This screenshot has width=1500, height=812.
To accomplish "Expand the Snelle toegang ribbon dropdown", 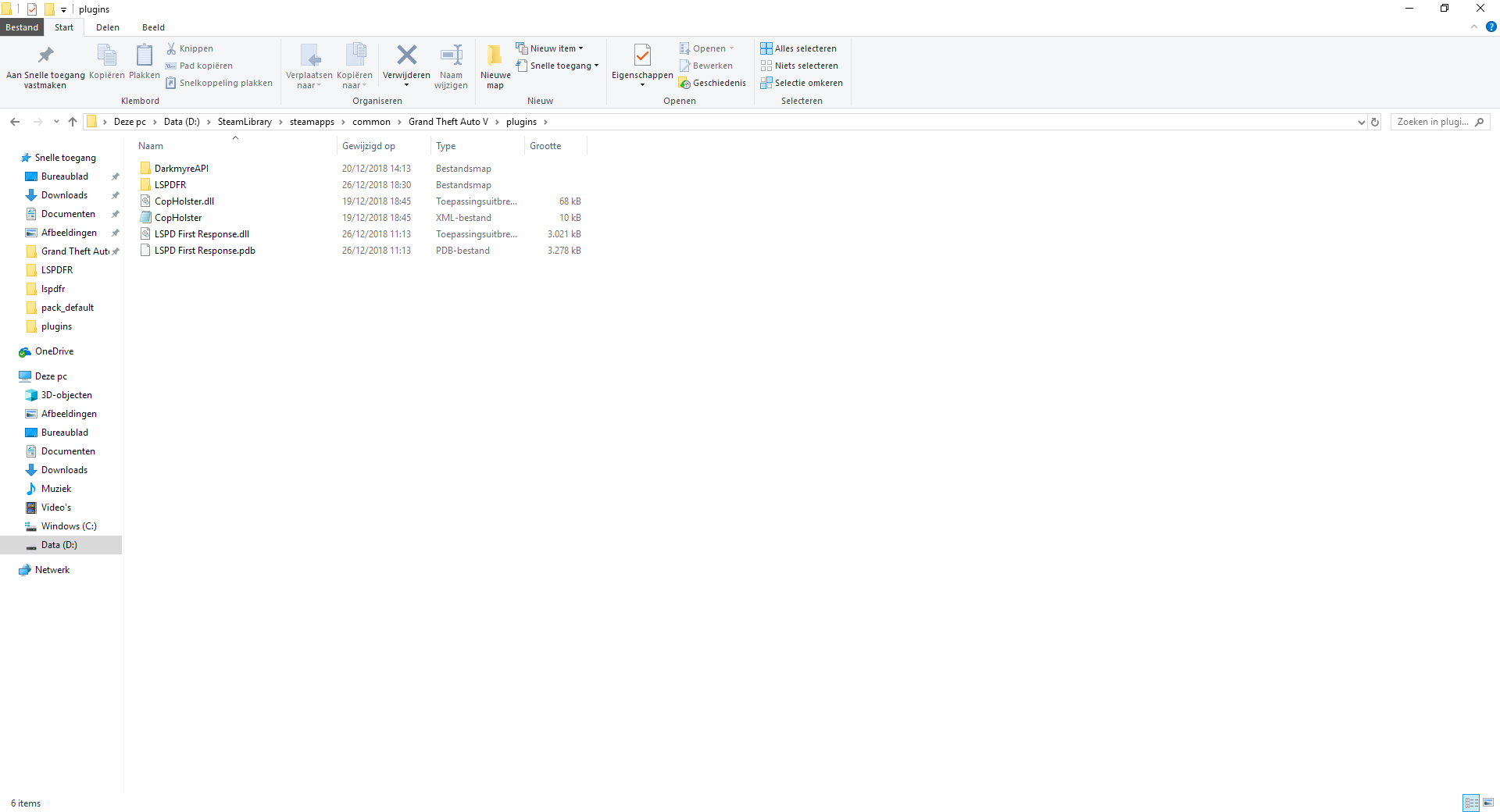I will tap(557, 66).
